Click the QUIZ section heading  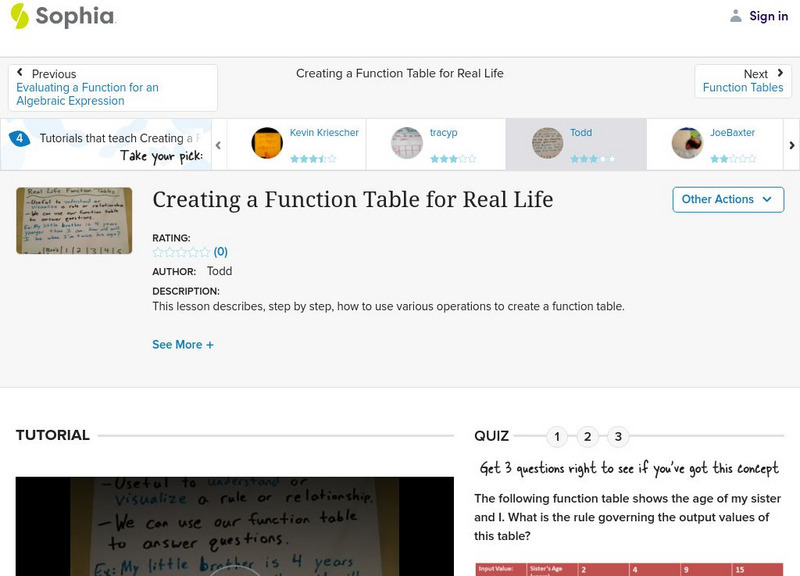click(x=491, y=436)
